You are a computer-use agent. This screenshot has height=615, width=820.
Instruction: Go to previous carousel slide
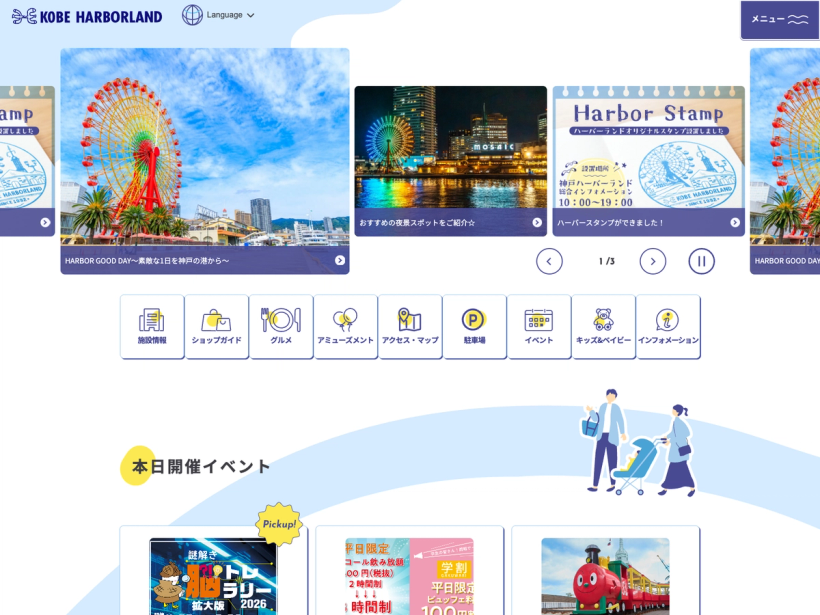tap(549, 261)
